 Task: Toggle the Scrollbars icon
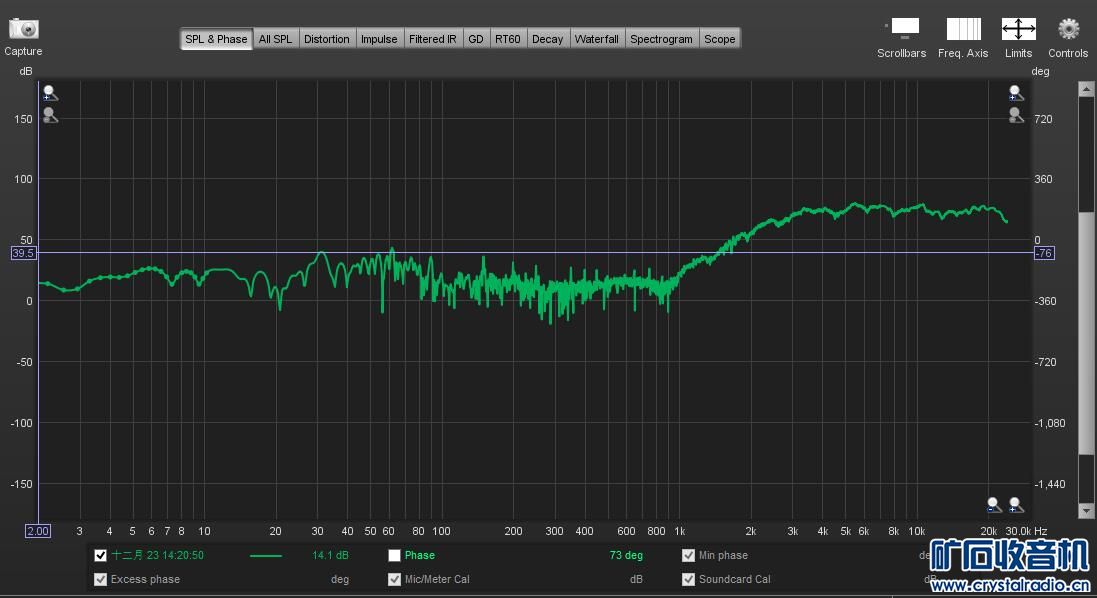903,28
